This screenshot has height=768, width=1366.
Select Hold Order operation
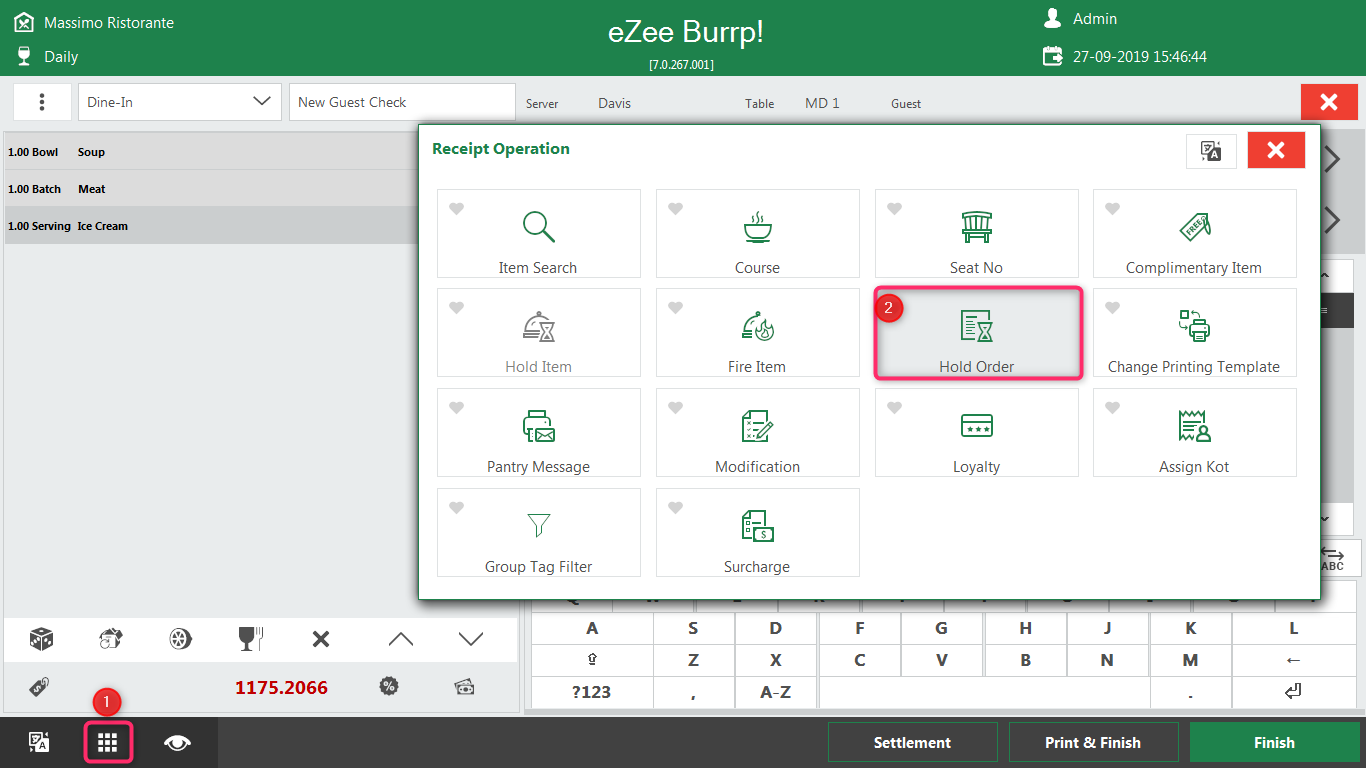click(976, 333)
